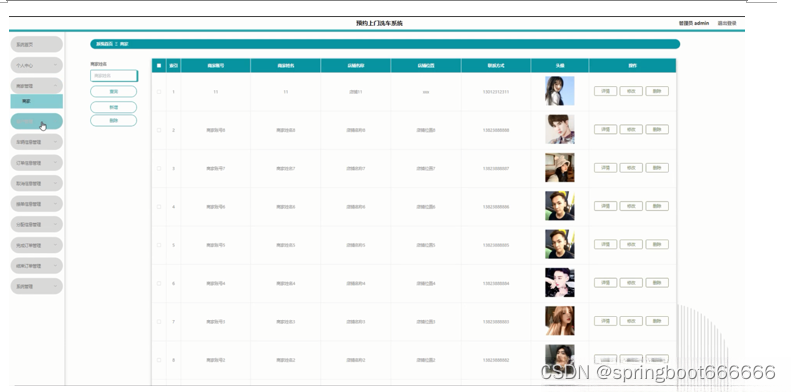The image size is (791, 392).
Task: Collapse the 商家管理 sidebar menu
Action: [36, 86]
